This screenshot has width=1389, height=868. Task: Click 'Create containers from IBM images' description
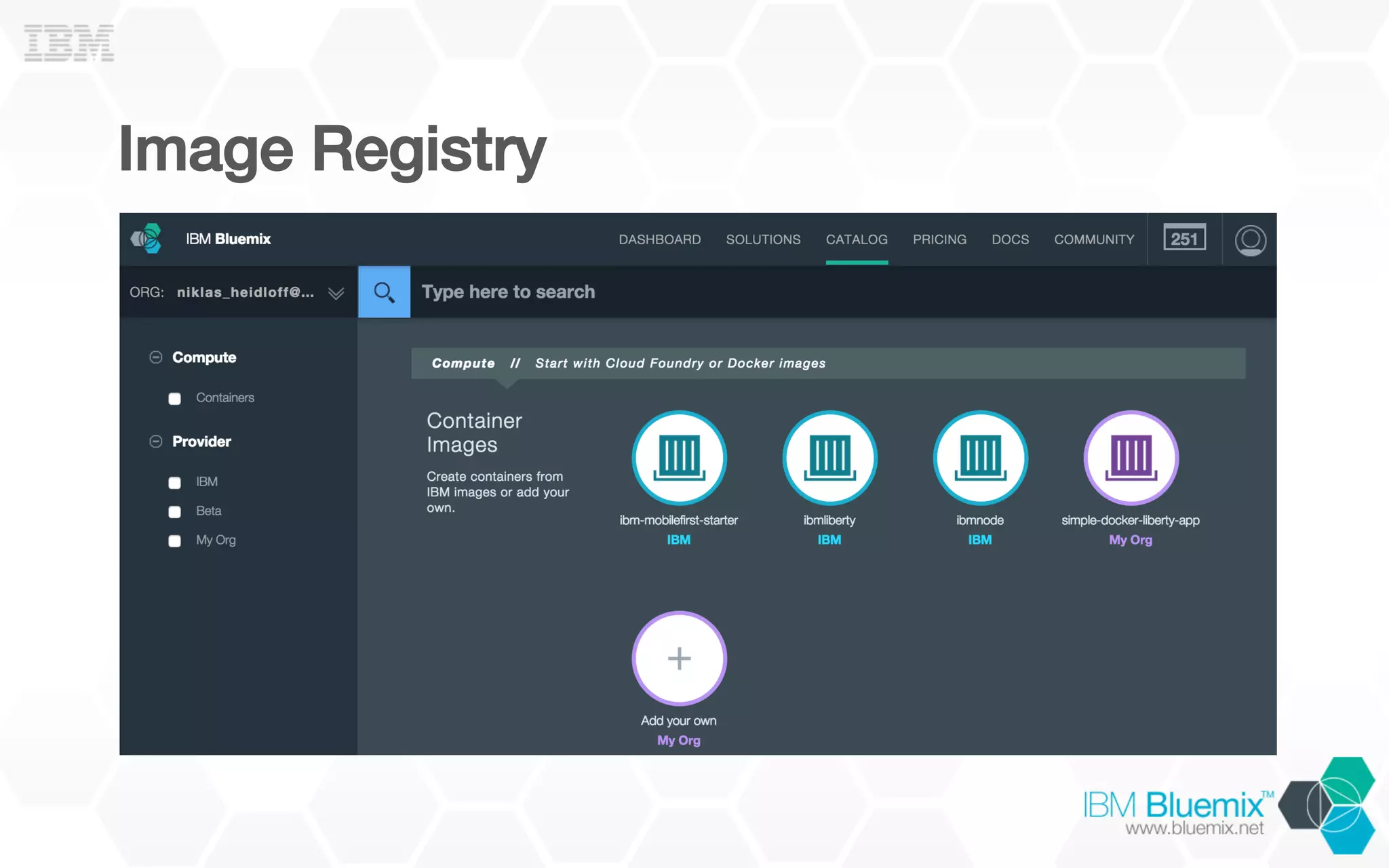click(x=497, y=492)
